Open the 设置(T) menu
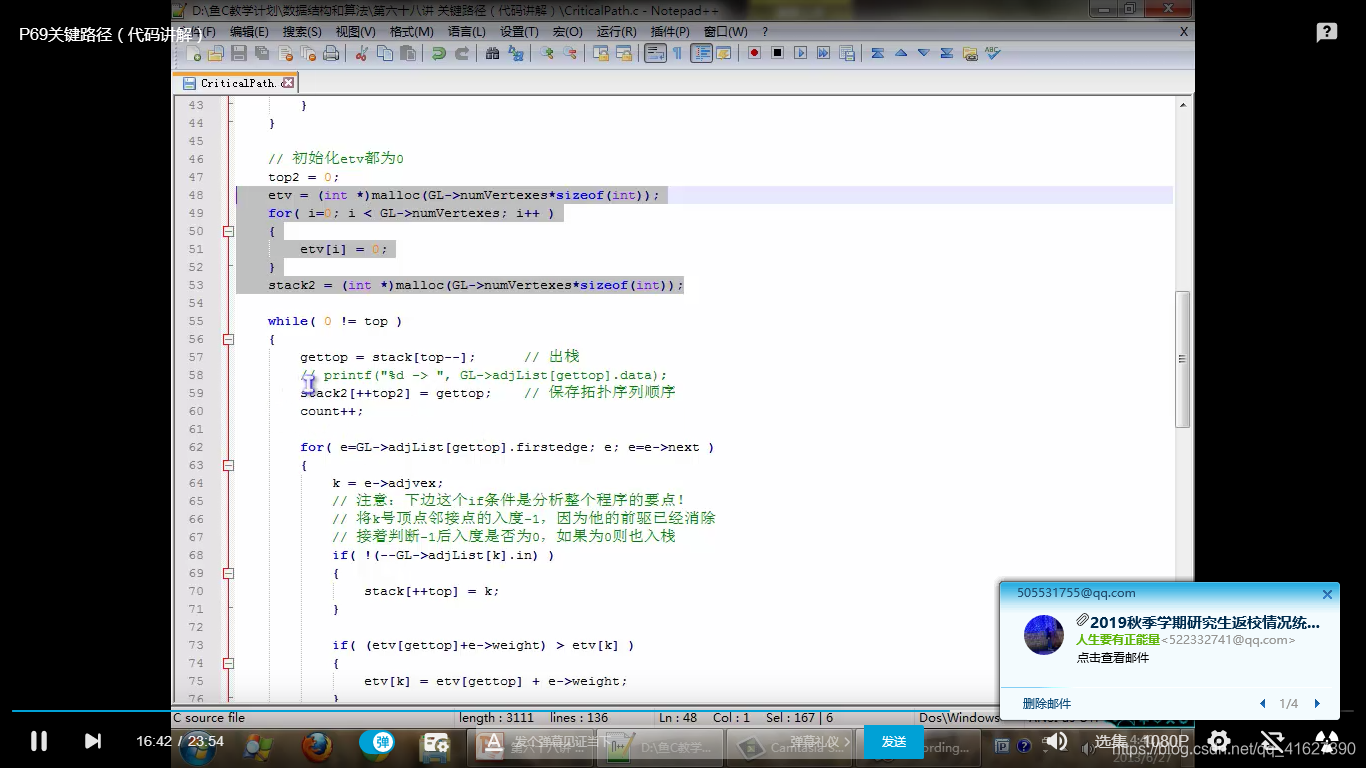The height and width of the screenshot is (768, 1366). point(519,32)
